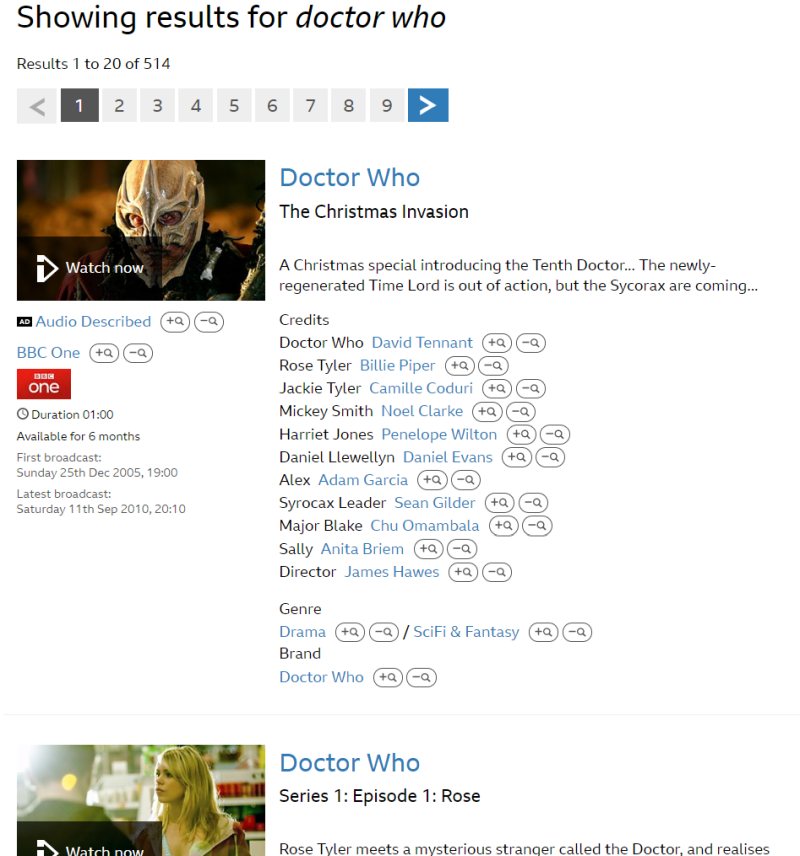Open Anita Briem credit link
The image size is (800, 856).
point(362,549)
